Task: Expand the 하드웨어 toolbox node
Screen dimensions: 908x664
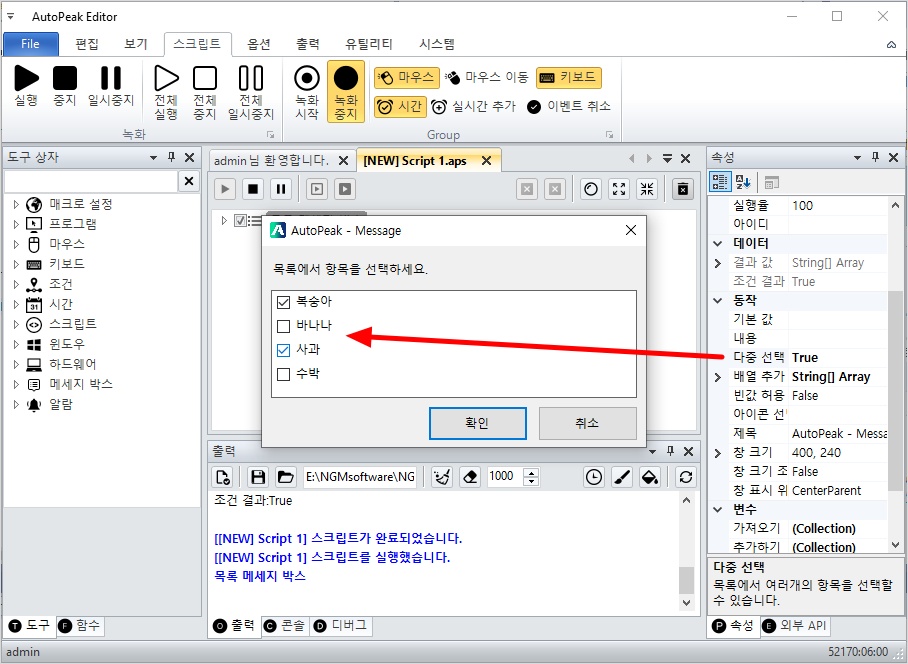Action: tap(16, 364)
